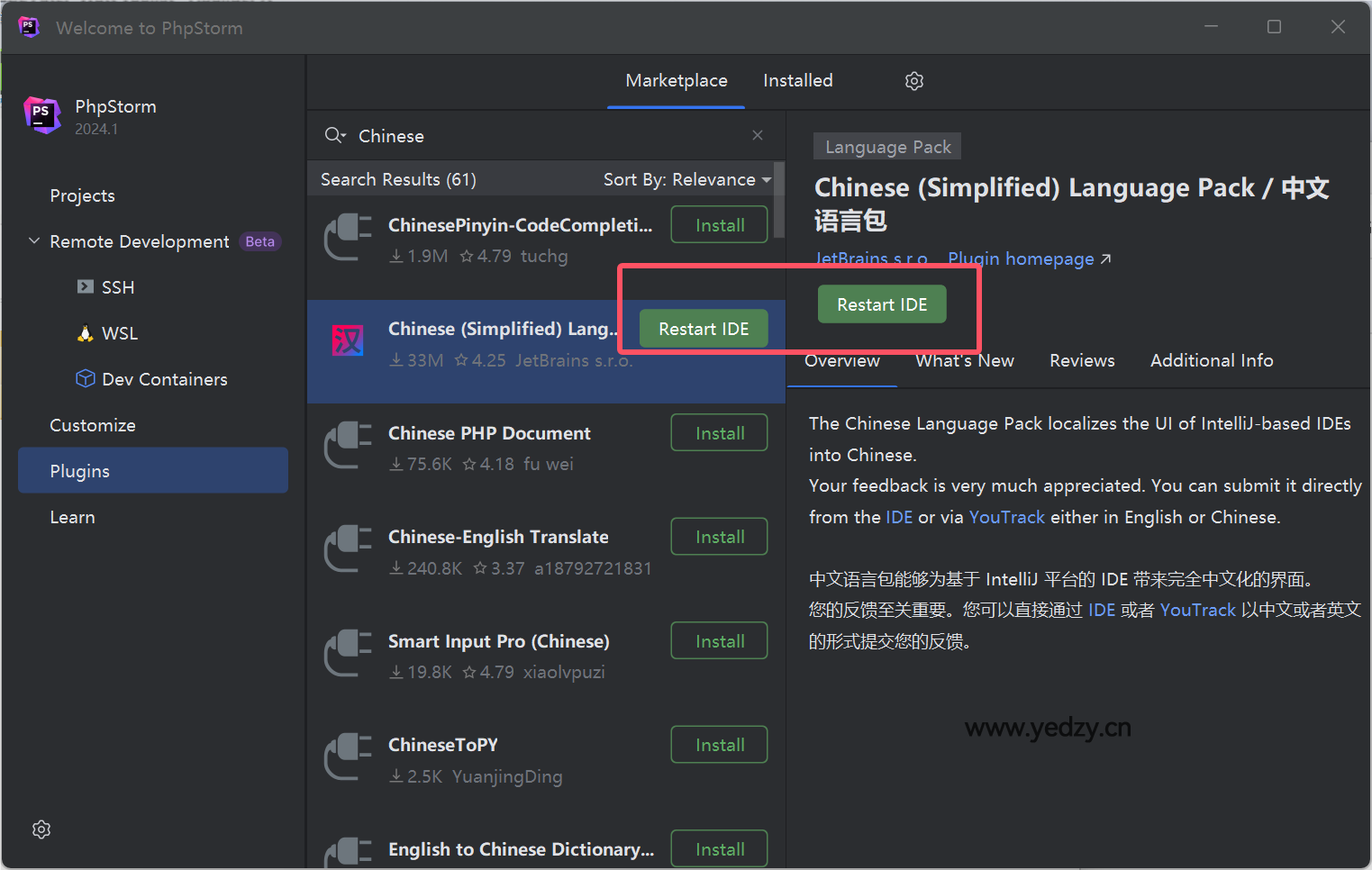Clear the Chinese search query with the X
This screenshot has width=1372, height=870.
point(758,135)
